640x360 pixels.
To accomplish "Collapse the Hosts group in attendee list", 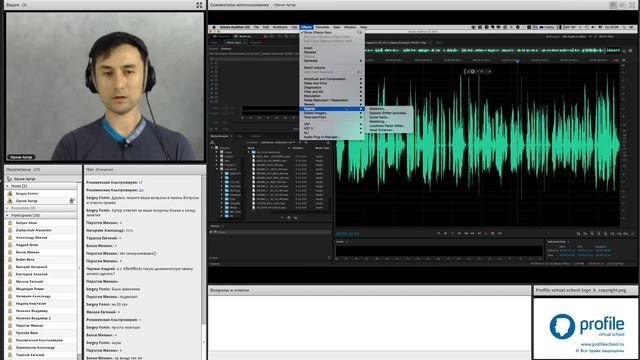I will click(x=7, y=186).
